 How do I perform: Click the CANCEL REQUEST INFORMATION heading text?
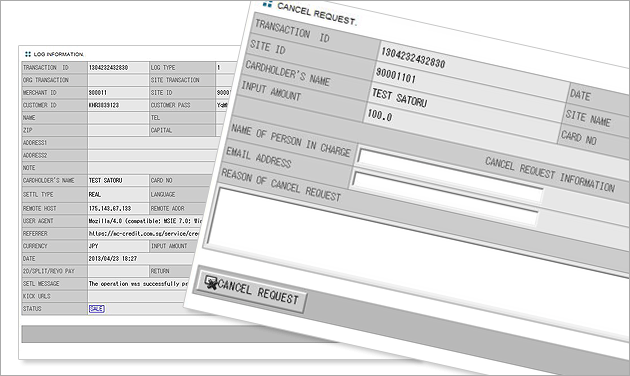point(550,175)
